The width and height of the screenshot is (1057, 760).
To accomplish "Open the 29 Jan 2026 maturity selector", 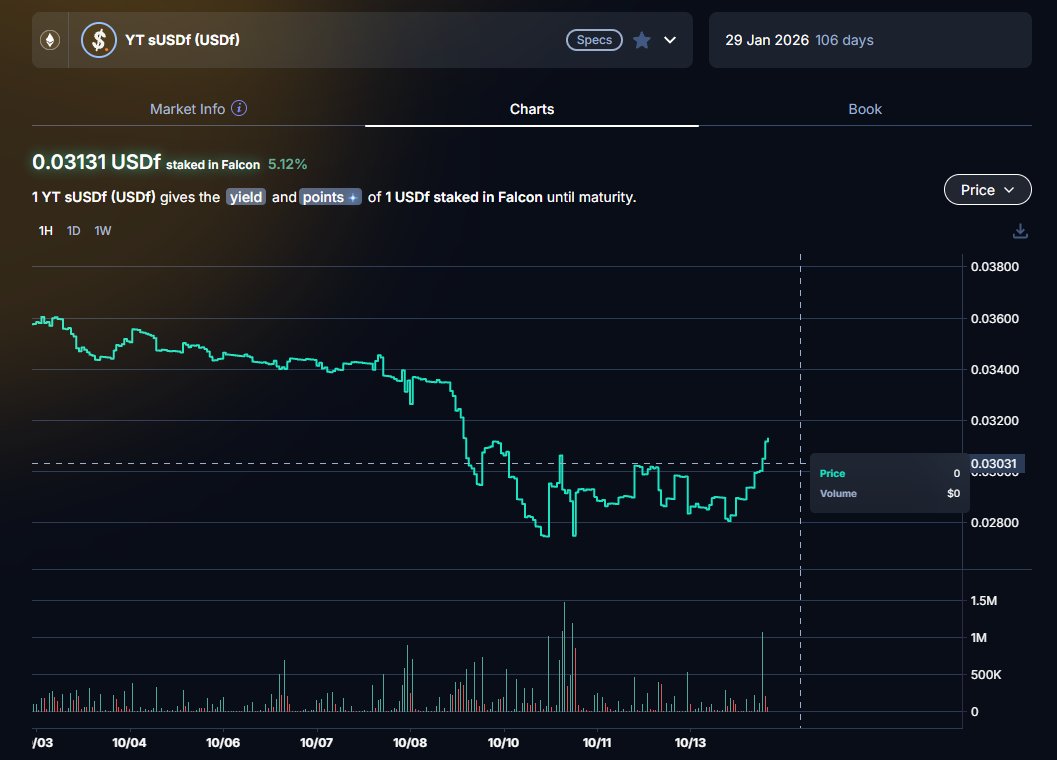I will click(869, 40).
